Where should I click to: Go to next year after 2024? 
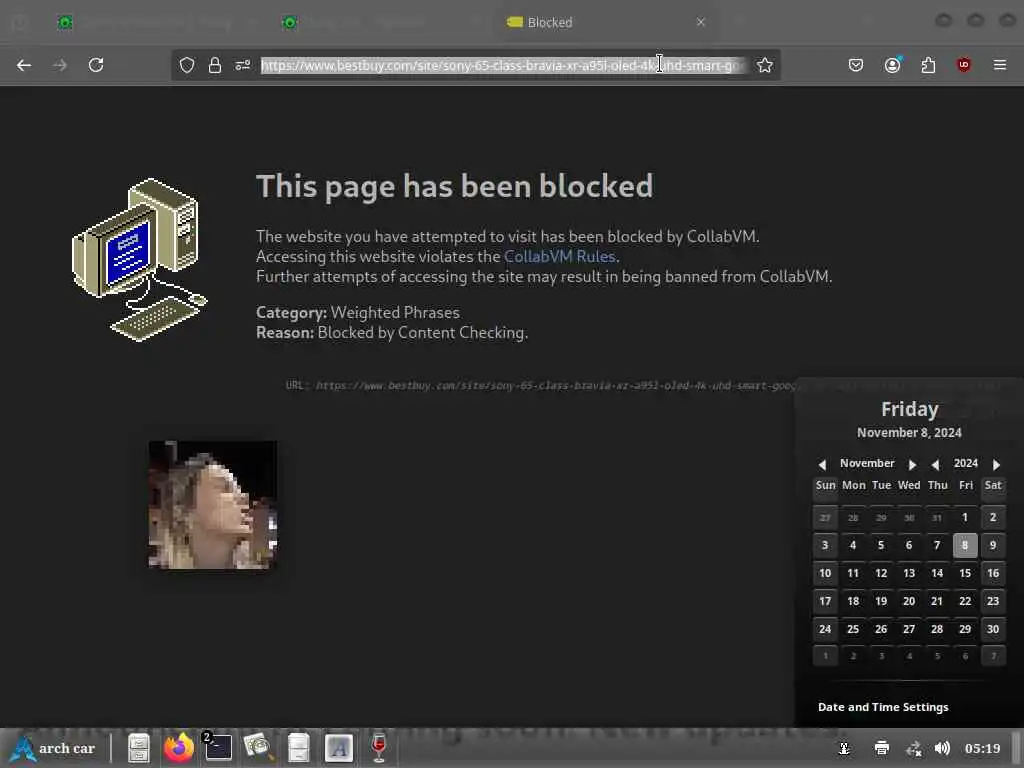996,464
